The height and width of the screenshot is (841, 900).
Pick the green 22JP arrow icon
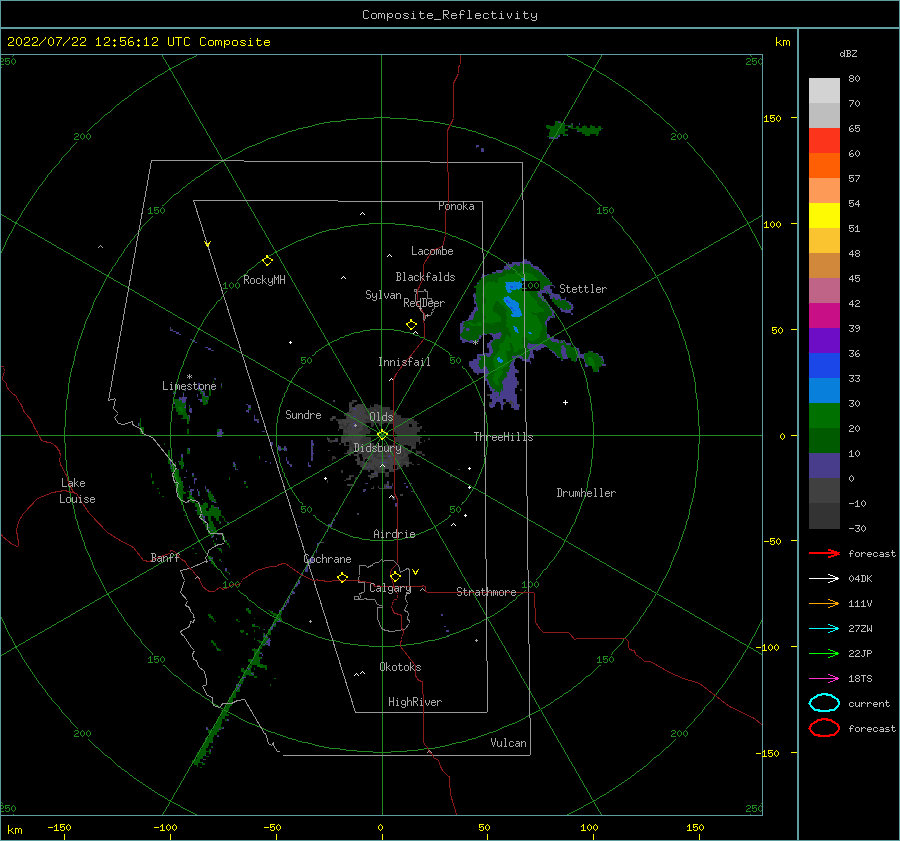click(824, 653)
